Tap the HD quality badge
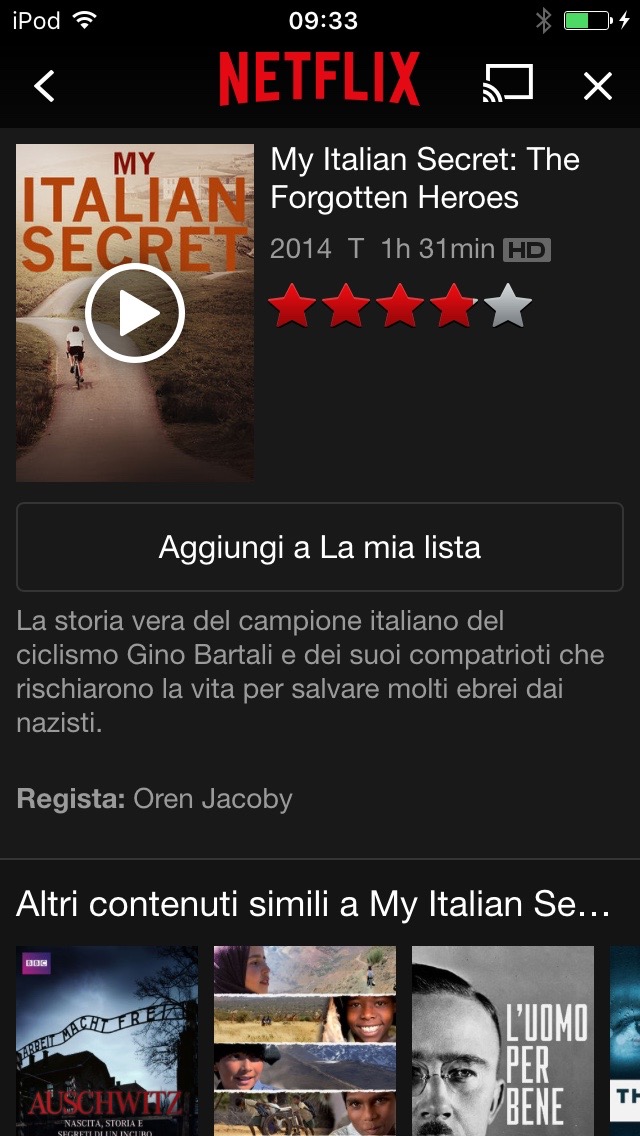Viewport: 640px width, 1136px height. point(527,250)
